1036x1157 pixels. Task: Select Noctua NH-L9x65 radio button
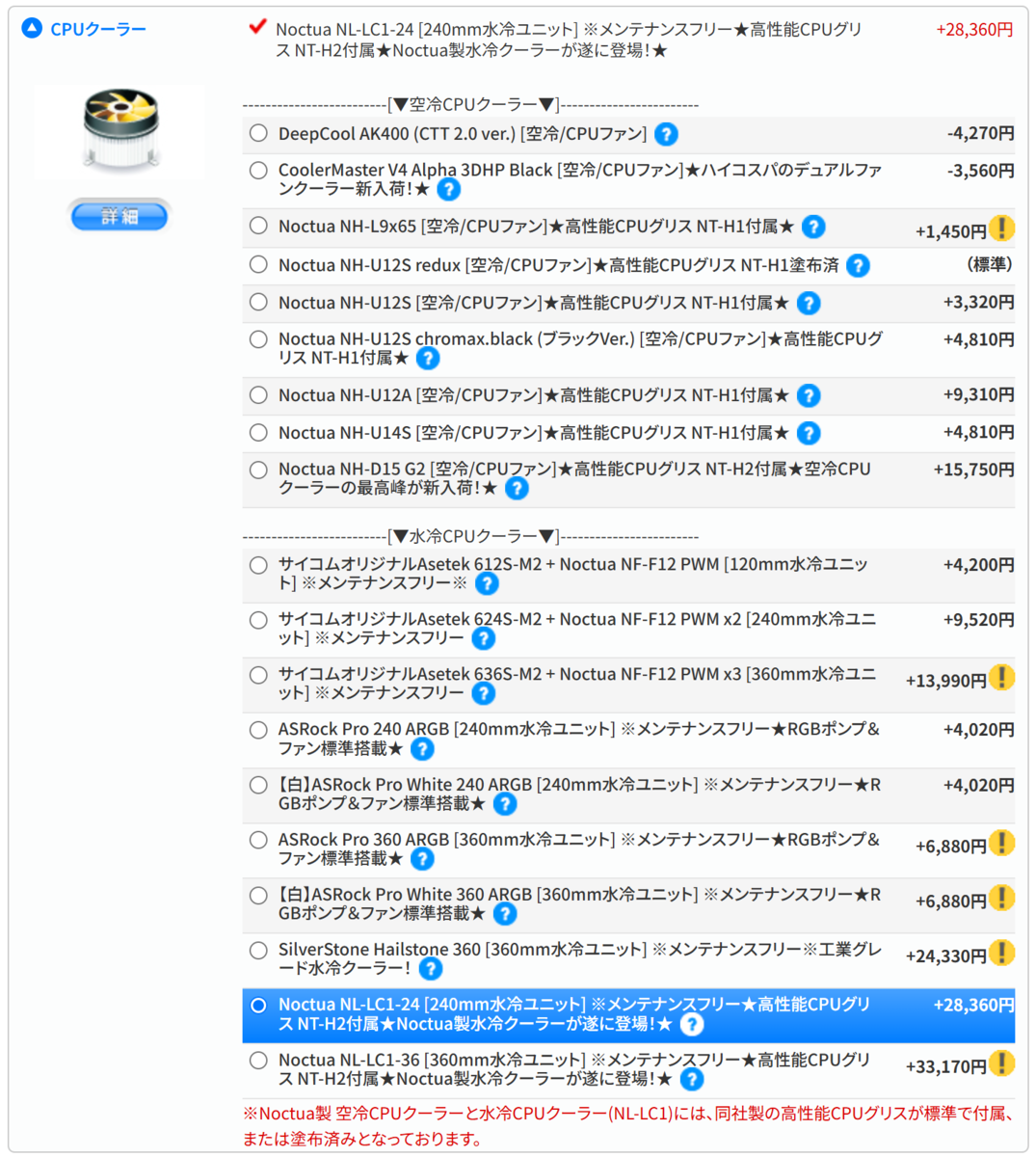[x=258, y=226]
